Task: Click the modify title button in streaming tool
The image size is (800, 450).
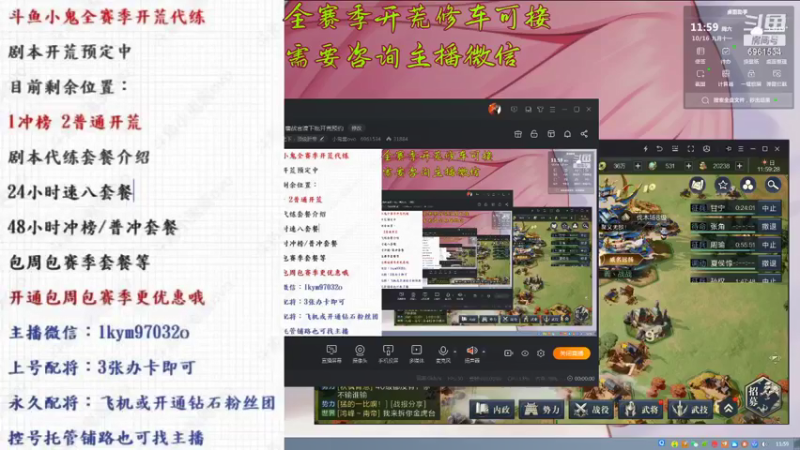Action: [x=357, y=128]
